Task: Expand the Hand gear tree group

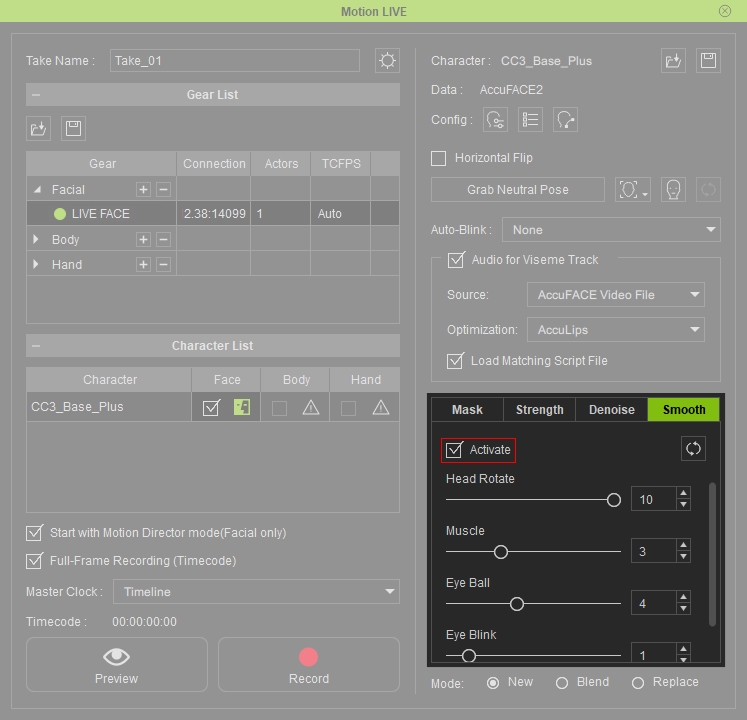Action: (x=36, y=264)
